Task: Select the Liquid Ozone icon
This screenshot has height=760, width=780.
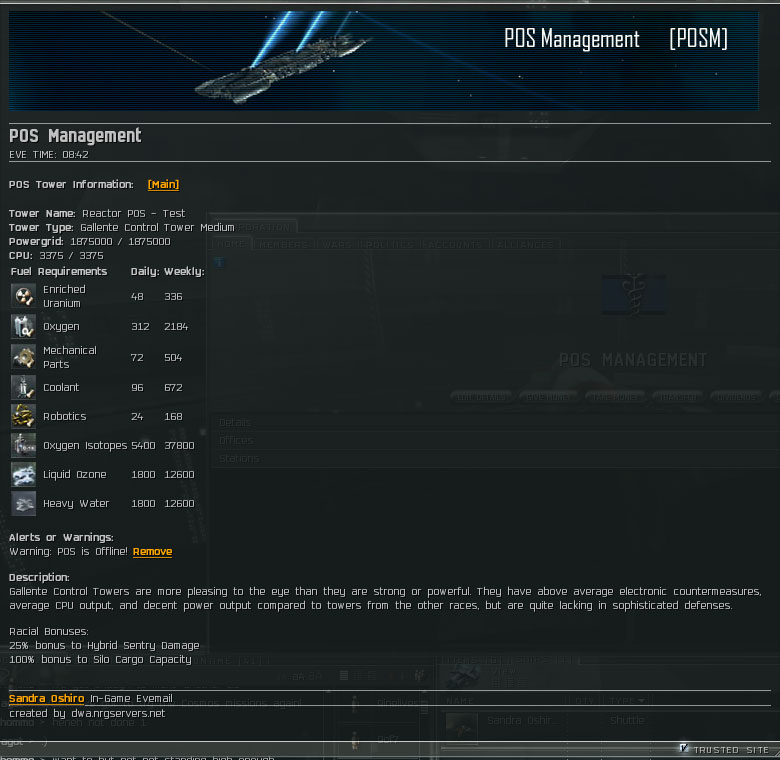Action: click(24, 475)
